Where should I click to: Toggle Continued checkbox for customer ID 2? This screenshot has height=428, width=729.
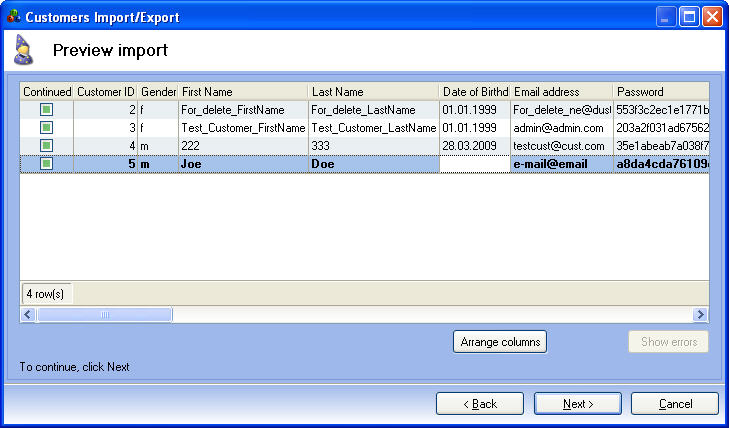pyautogui.click(x=46, y=110)
